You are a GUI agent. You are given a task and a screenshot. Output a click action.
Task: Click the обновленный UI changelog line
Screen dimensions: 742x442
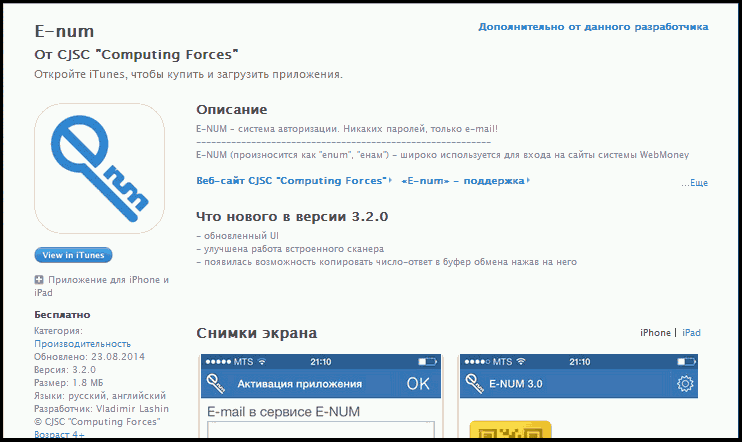(x=238, y=236)
